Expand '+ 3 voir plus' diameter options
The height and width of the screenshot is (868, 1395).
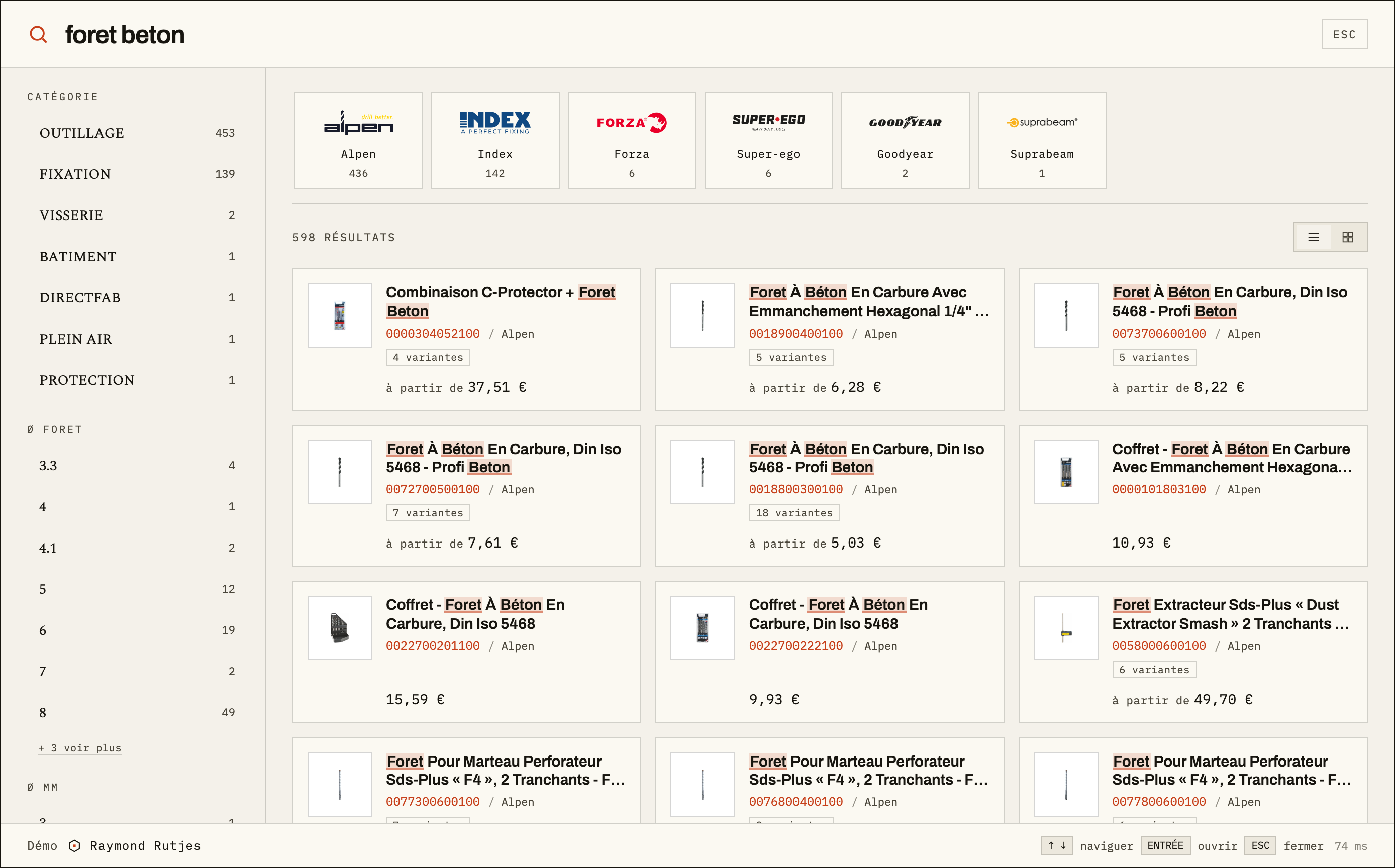pos(80,748)
